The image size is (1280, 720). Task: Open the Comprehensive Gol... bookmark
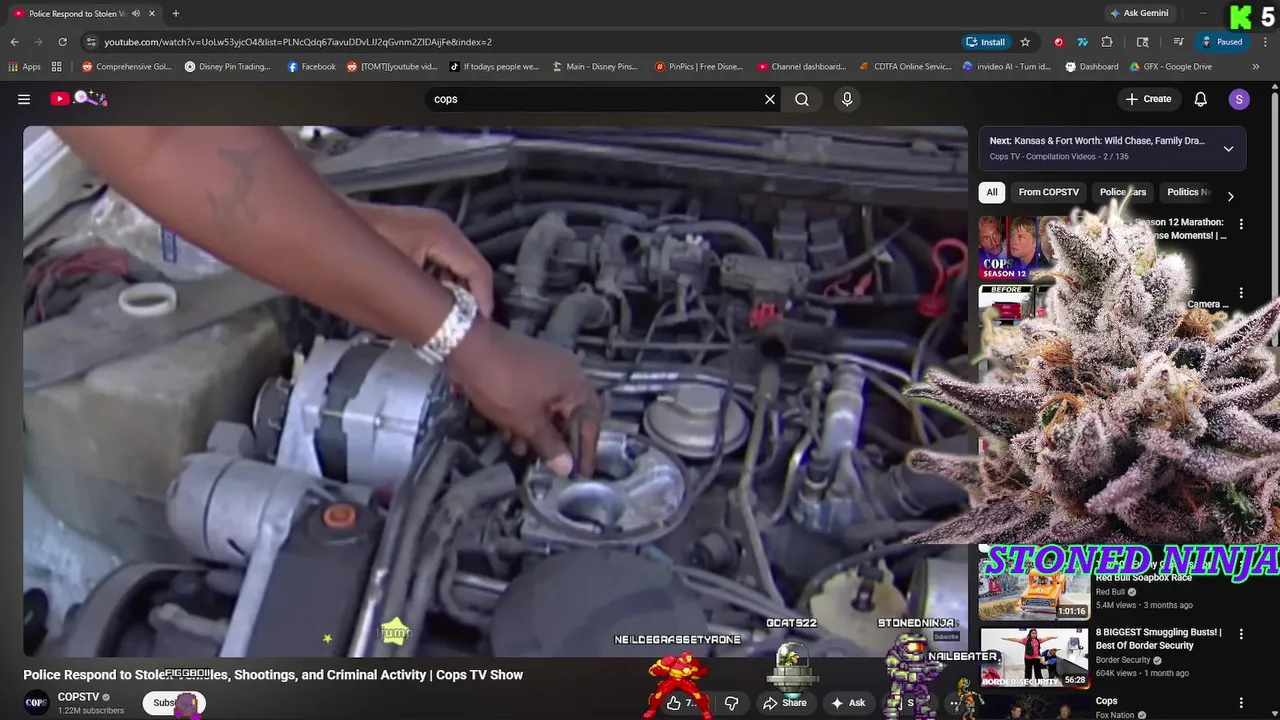(127, 67)
